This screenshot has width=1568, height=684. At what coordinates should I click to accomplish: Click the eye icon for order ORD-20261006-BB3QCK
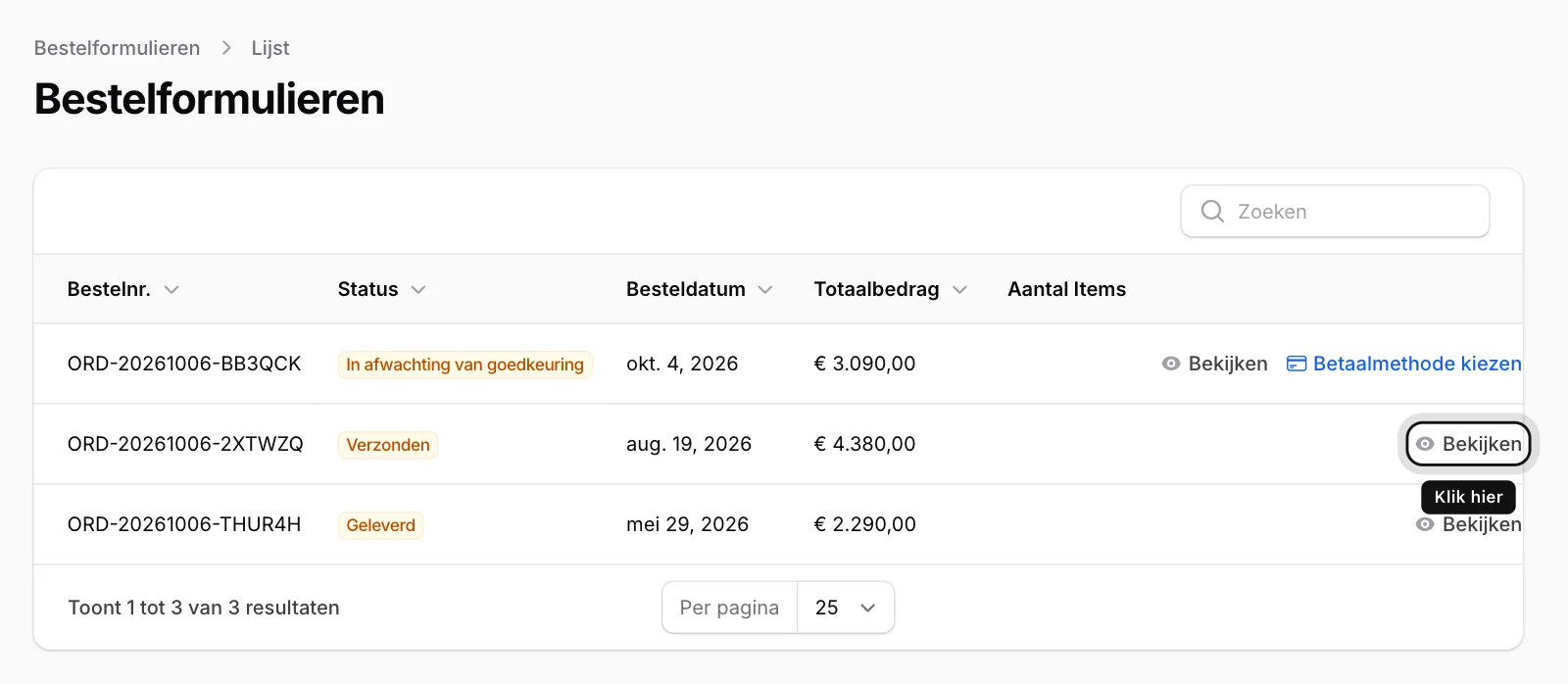1171,364
